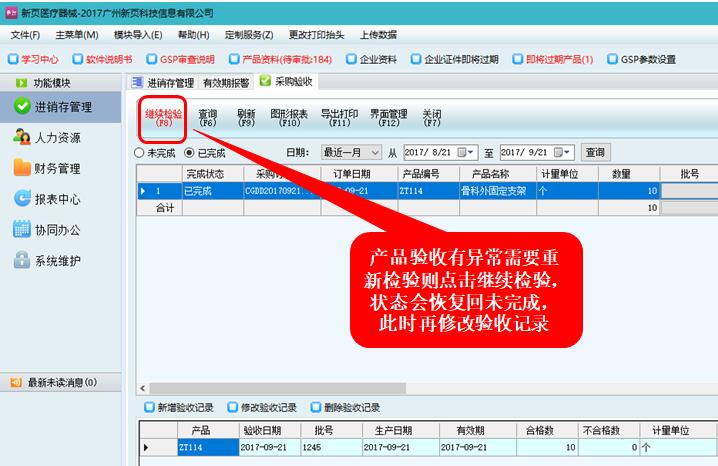This screenshot has width=718, height=466.
Task: Open the start date 2017/8/21 picker
Action: click(x=467, y=153)
